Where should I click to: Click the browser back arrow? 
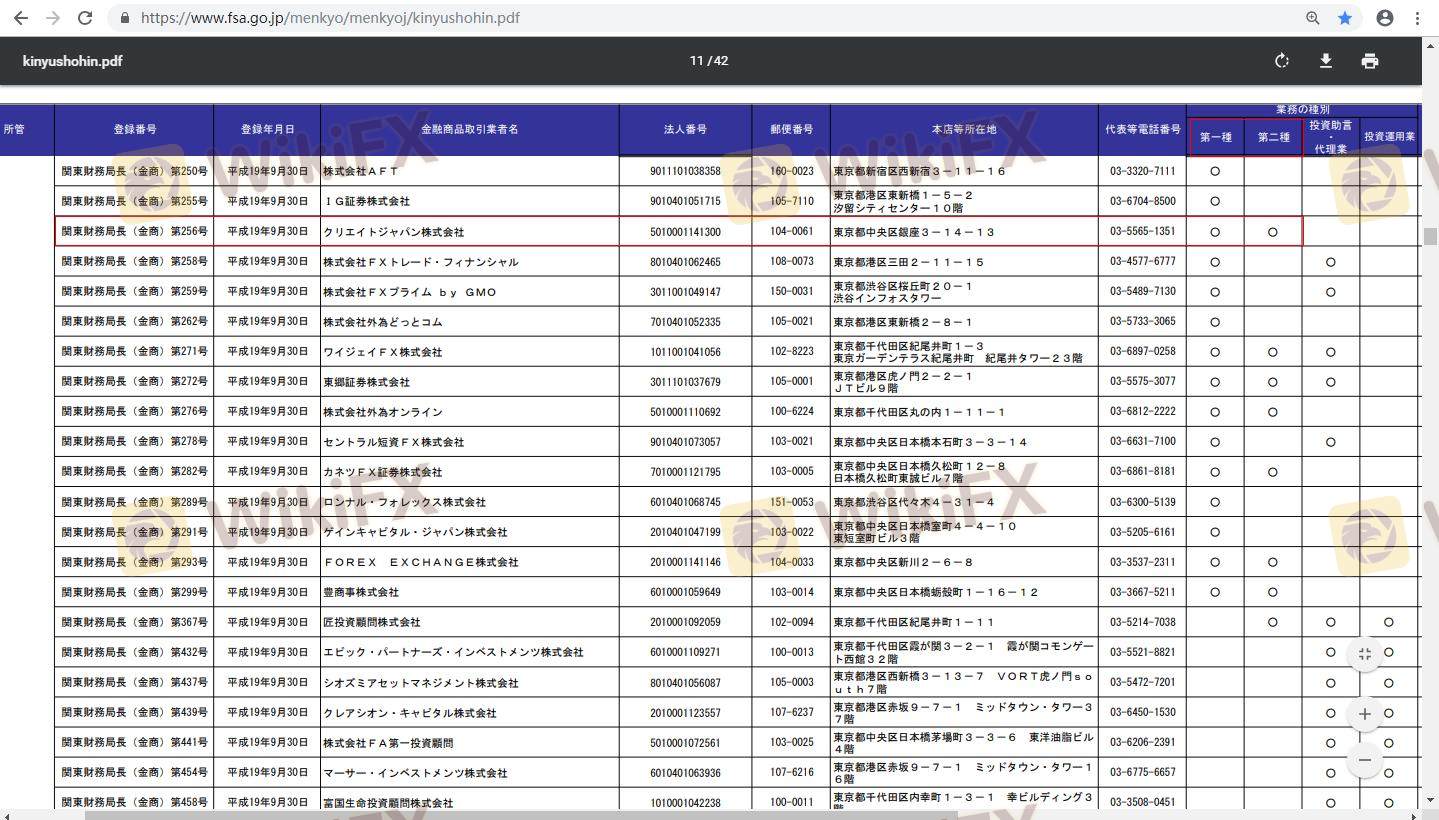[21, 18]
